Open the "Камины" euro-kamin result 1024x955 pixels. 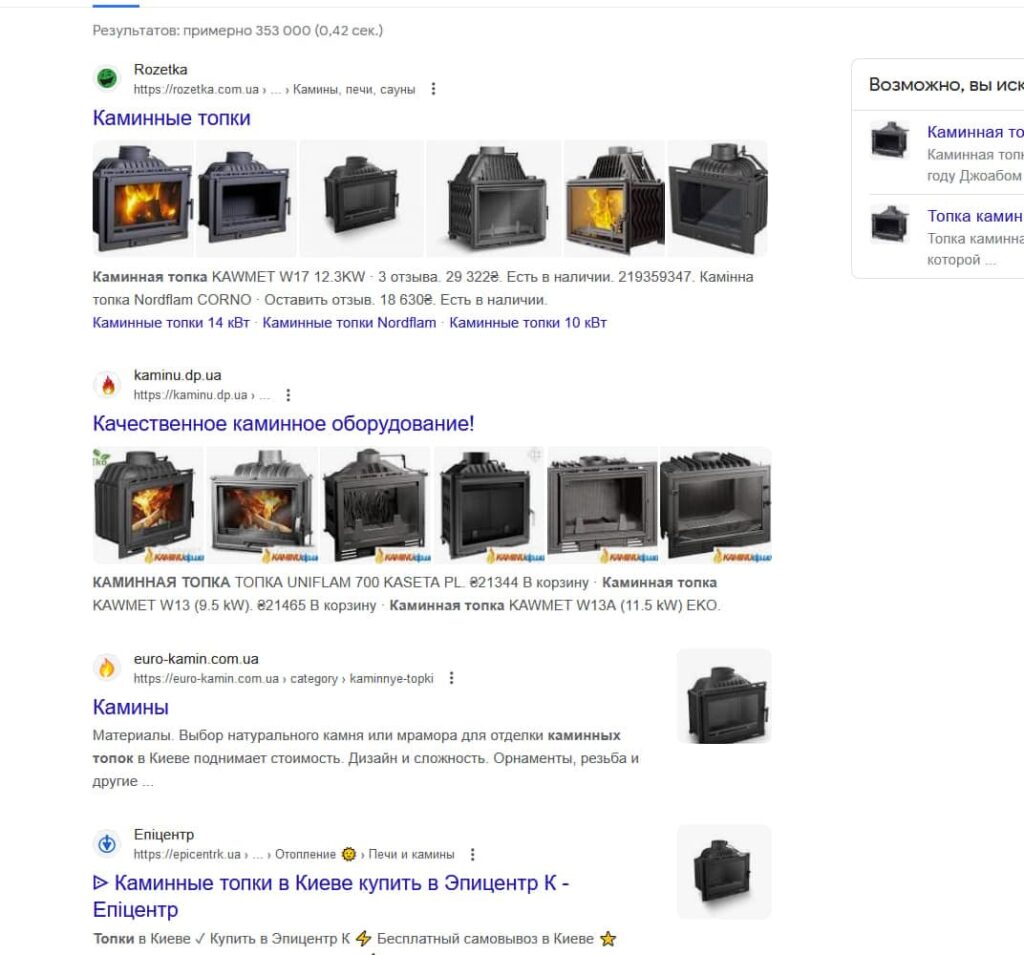point(131,707)
